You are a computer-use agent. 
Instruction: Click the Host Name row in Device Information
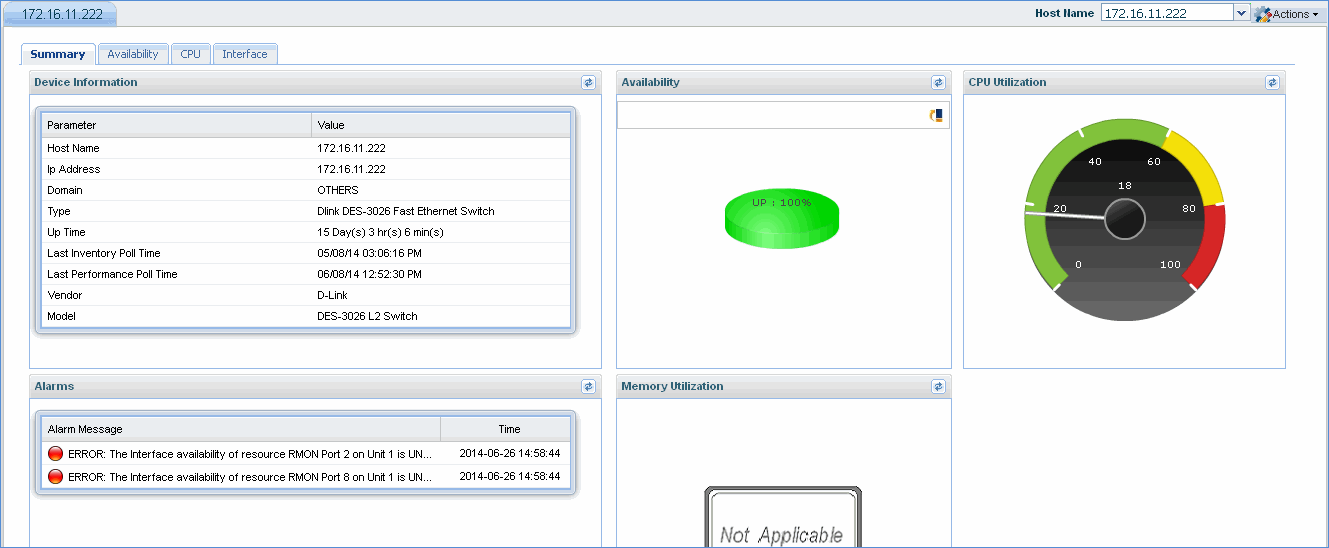coord(306,148)
